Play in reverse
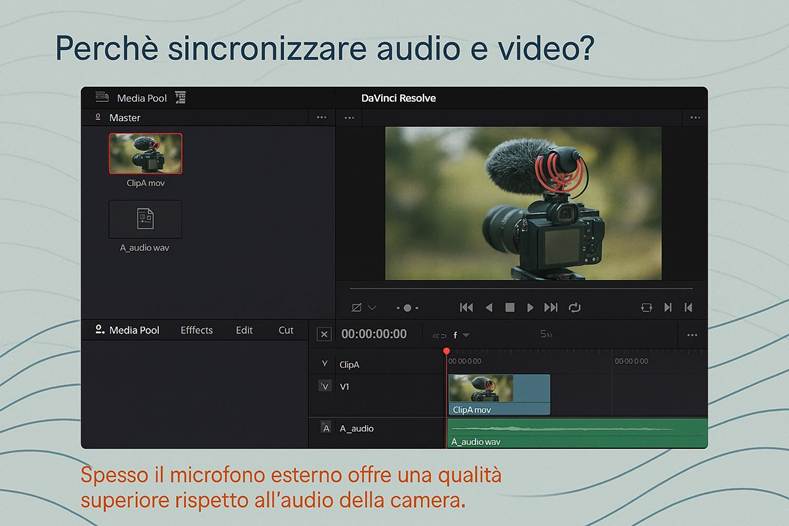The width and height of the screenshot is (789, 526). click(489, 307)
